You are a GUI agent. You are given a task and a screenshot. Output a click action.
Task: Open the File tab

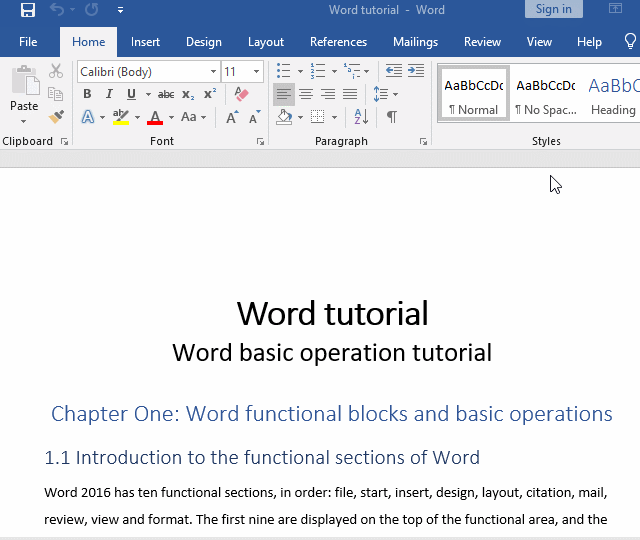(x=28, y=42)
